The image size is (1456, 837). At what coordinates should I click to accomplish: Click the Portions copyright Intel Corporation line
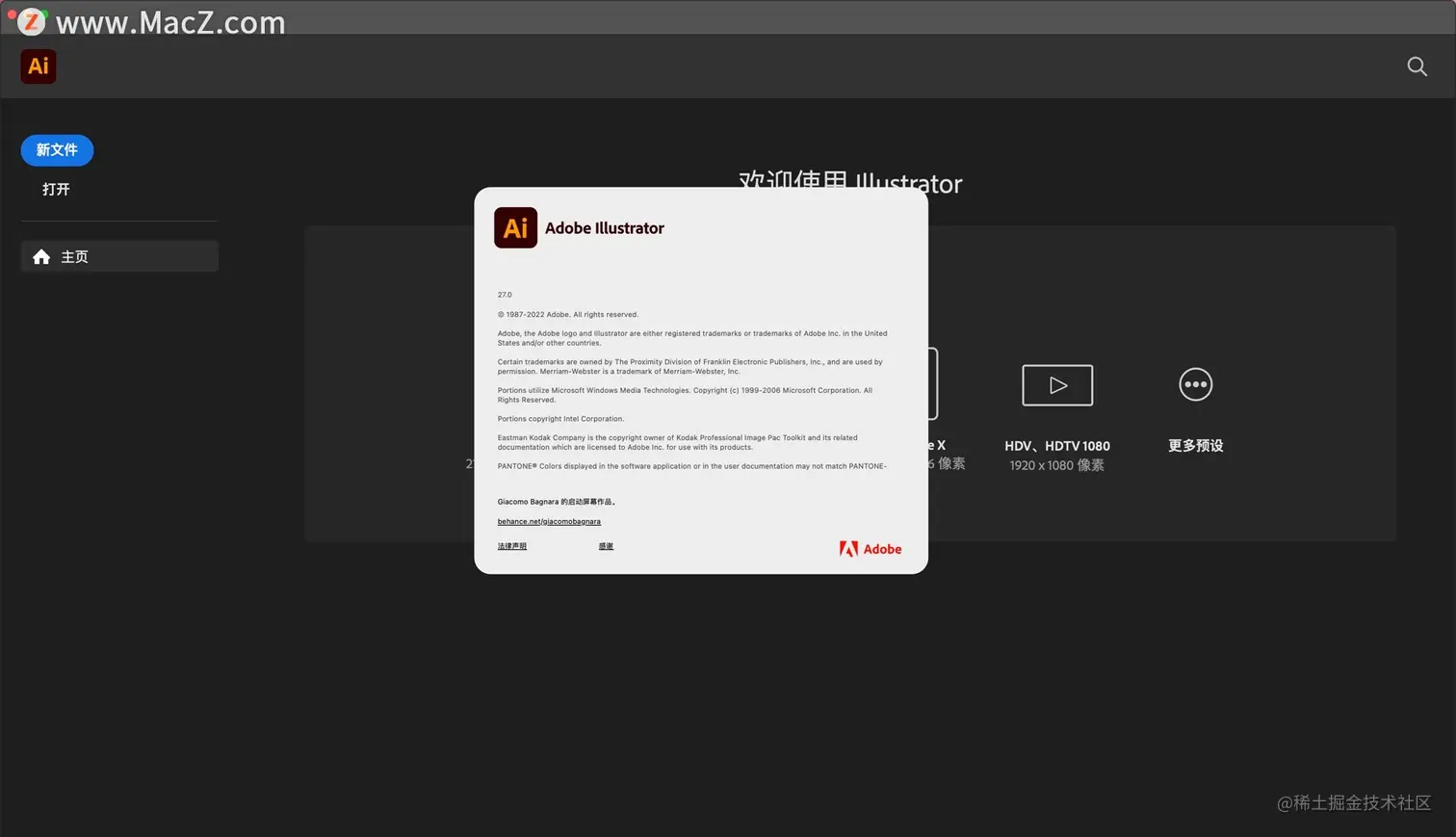(x=560, y=419)
